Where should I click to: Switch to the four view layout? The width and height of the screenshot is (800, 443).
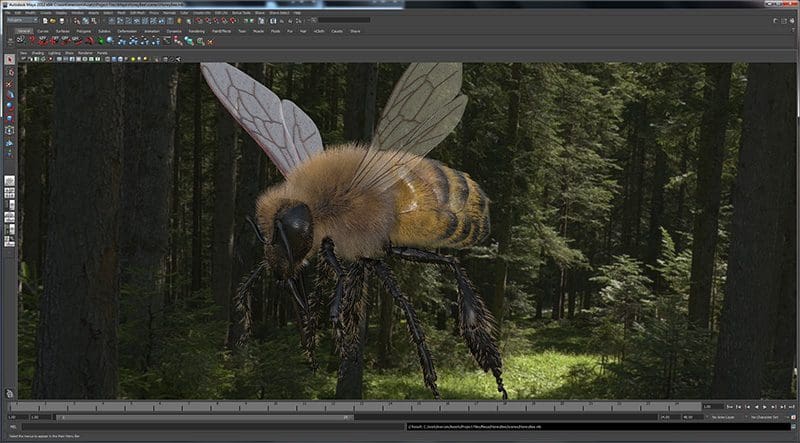click(10, 193)
